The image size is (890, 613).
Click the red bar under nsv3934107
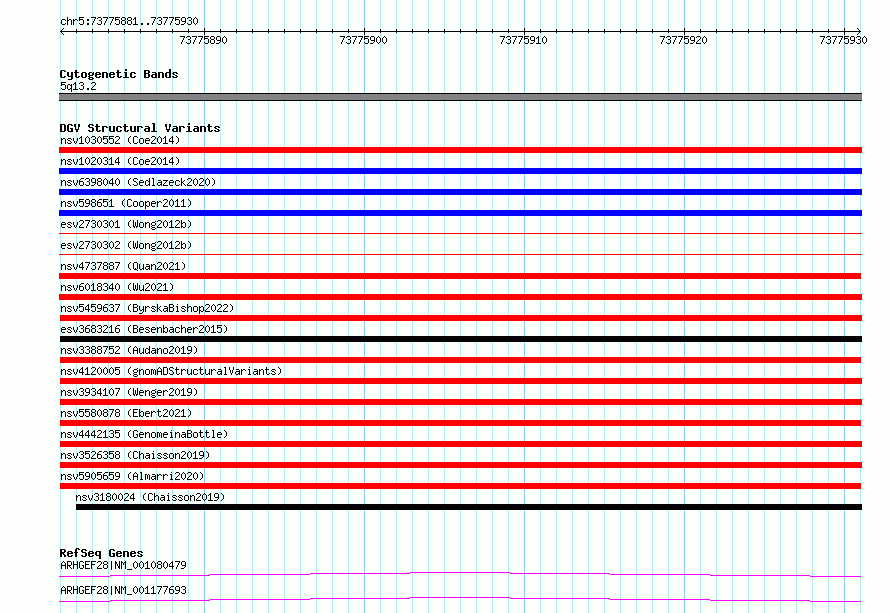coord(460,402)
